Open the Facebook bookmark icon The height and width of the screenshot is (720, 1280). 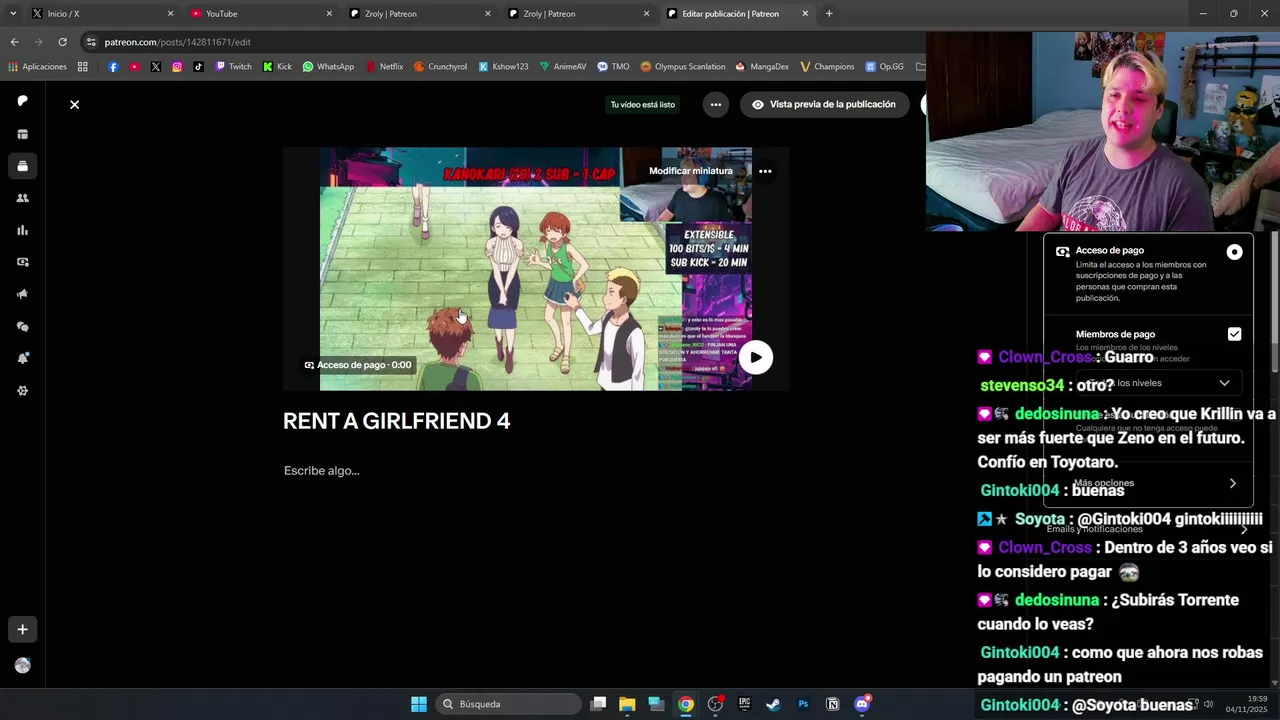(113, 67)
